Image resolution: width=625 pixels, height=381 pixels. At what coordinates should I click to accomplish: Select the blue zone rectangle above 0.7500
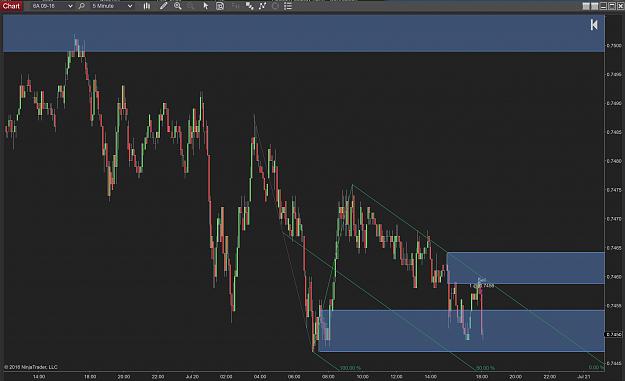304,33
